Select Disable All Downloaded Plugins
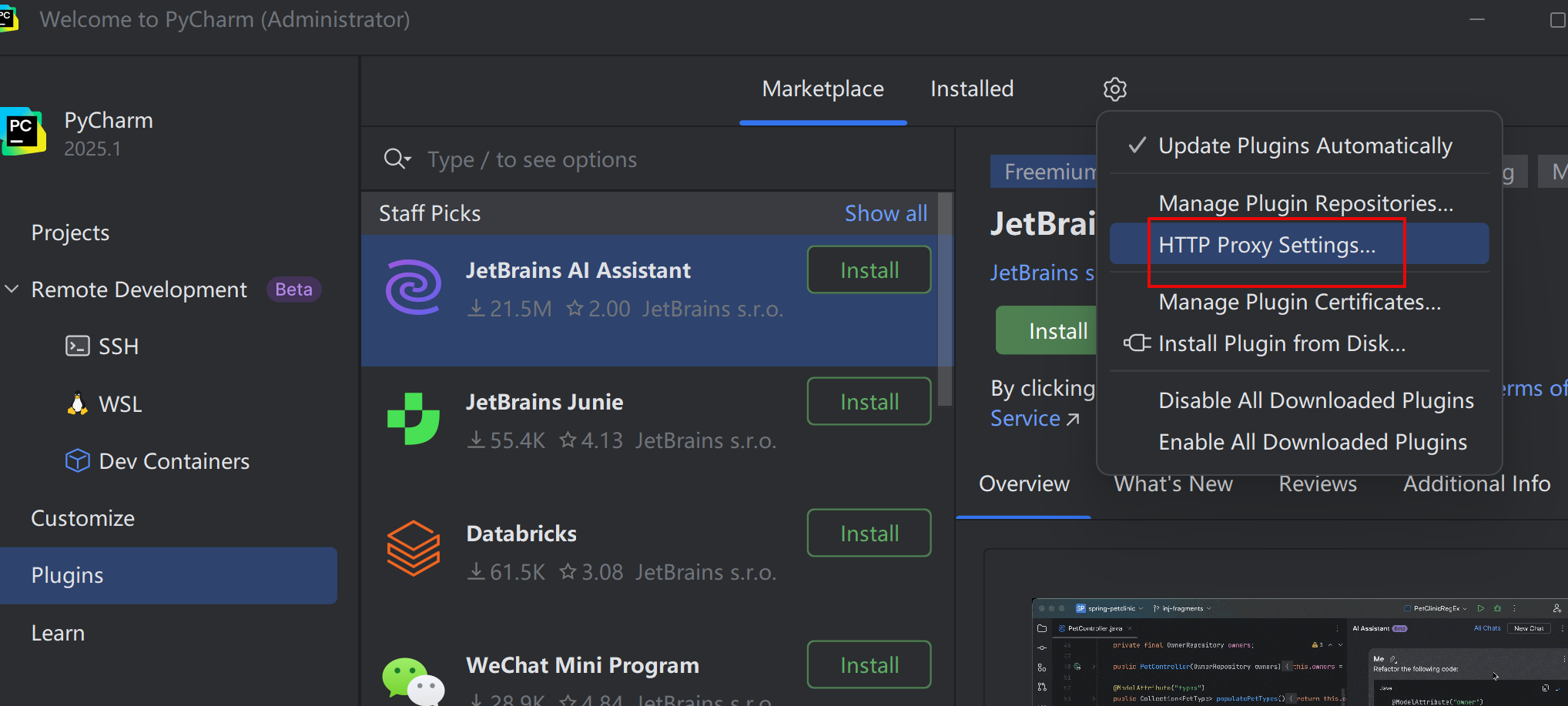The width and height of the screenshot is (1568, 706). (1315, 400)
